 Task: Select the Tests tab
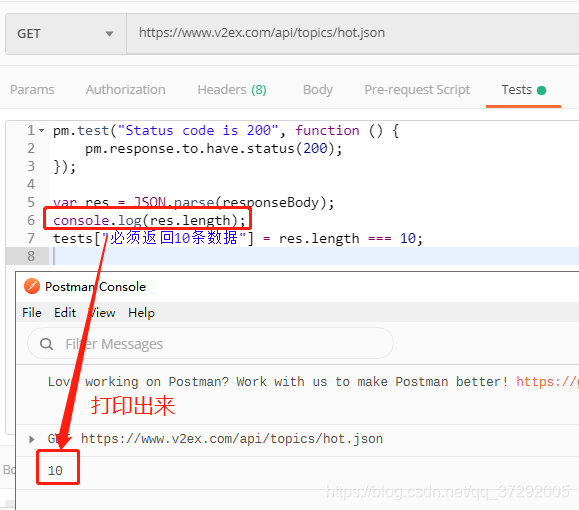click(x=523, y=90)
